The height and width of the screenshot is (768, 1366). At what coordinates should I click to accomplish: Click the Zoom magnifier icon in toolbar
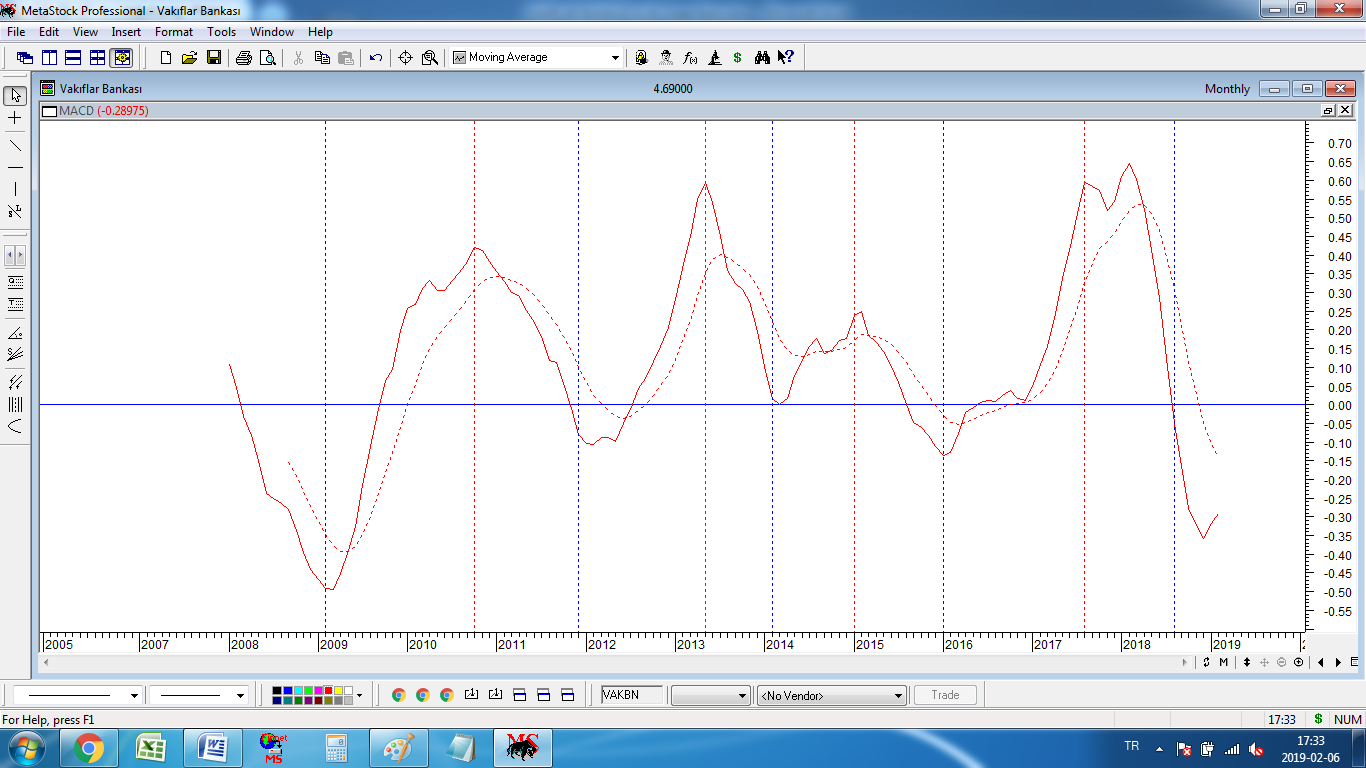(x=430, y=58)
